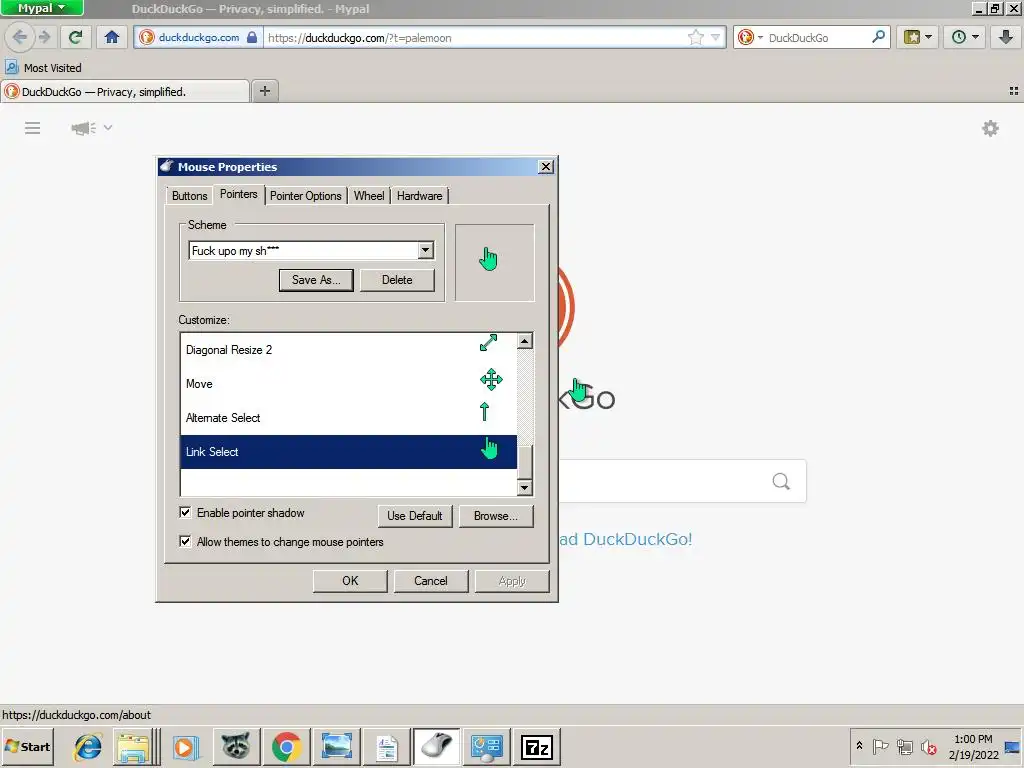
Task: Click the address bar URL field
Action: coord(474,37)
